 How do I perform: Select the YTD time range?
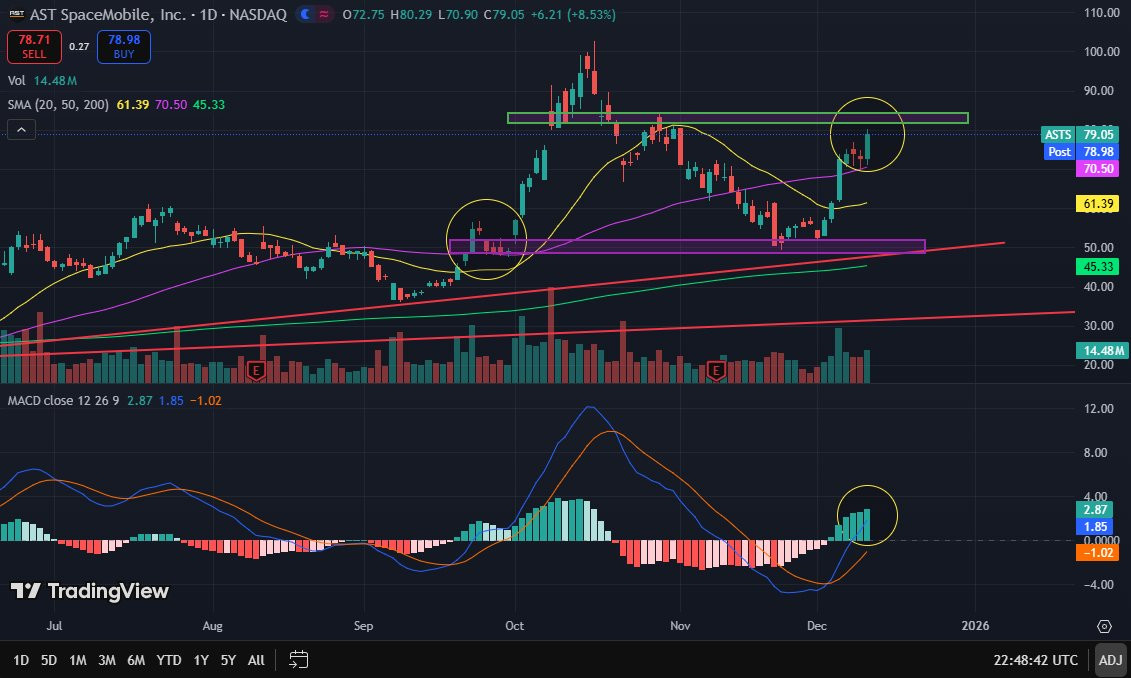click(169, 660)
